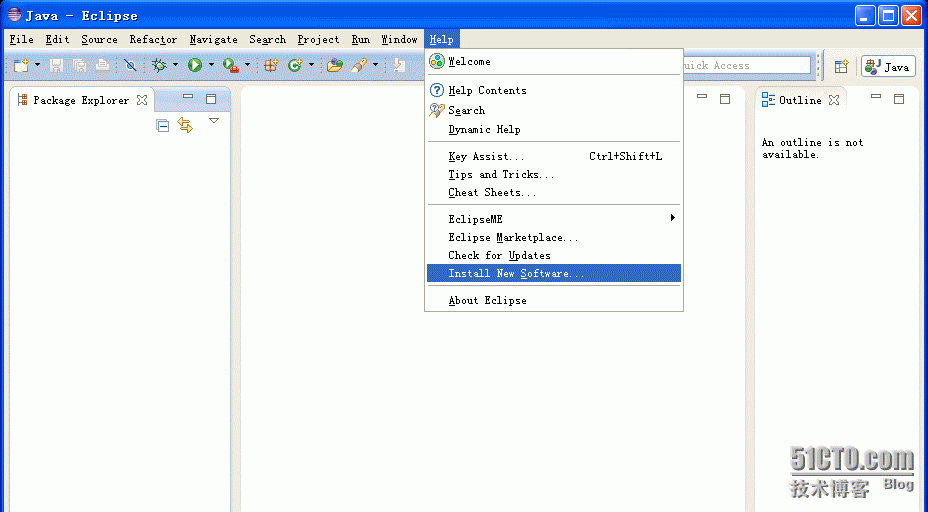928x512 pixels.
Task: Click the Search flashlight toolbar icon
Action: click(359, 65)
